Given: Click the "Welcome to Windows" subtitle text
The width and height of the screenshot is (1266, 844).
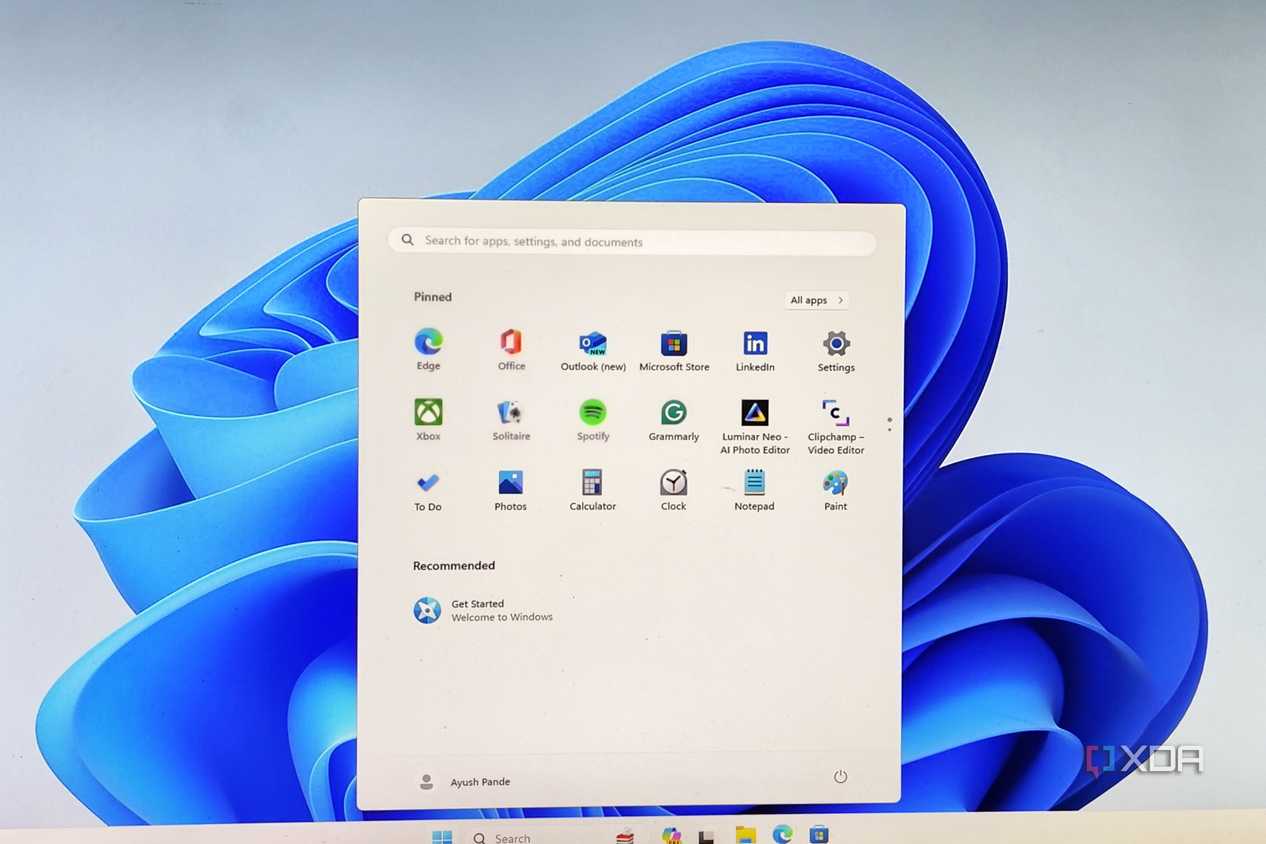Looking at the screenshot, I should (x=502, y=617).
